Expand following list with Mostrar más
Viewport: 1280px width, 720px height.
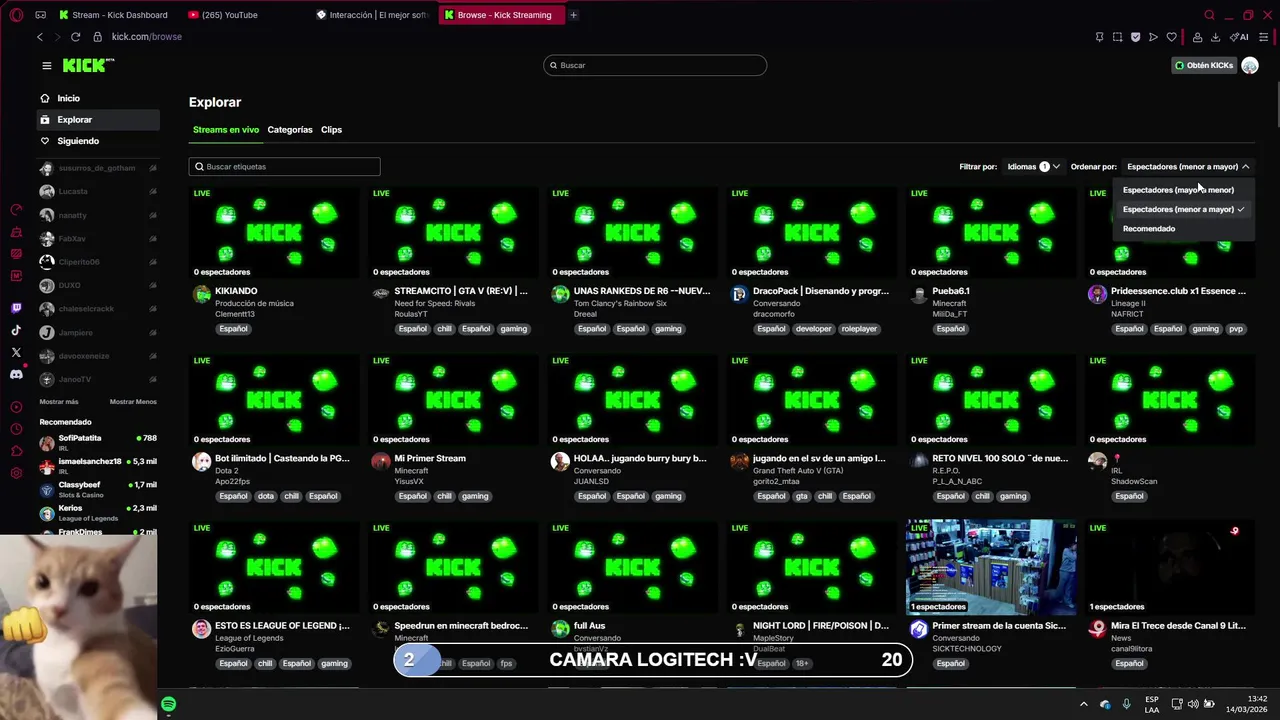click(x=59, y=402)
